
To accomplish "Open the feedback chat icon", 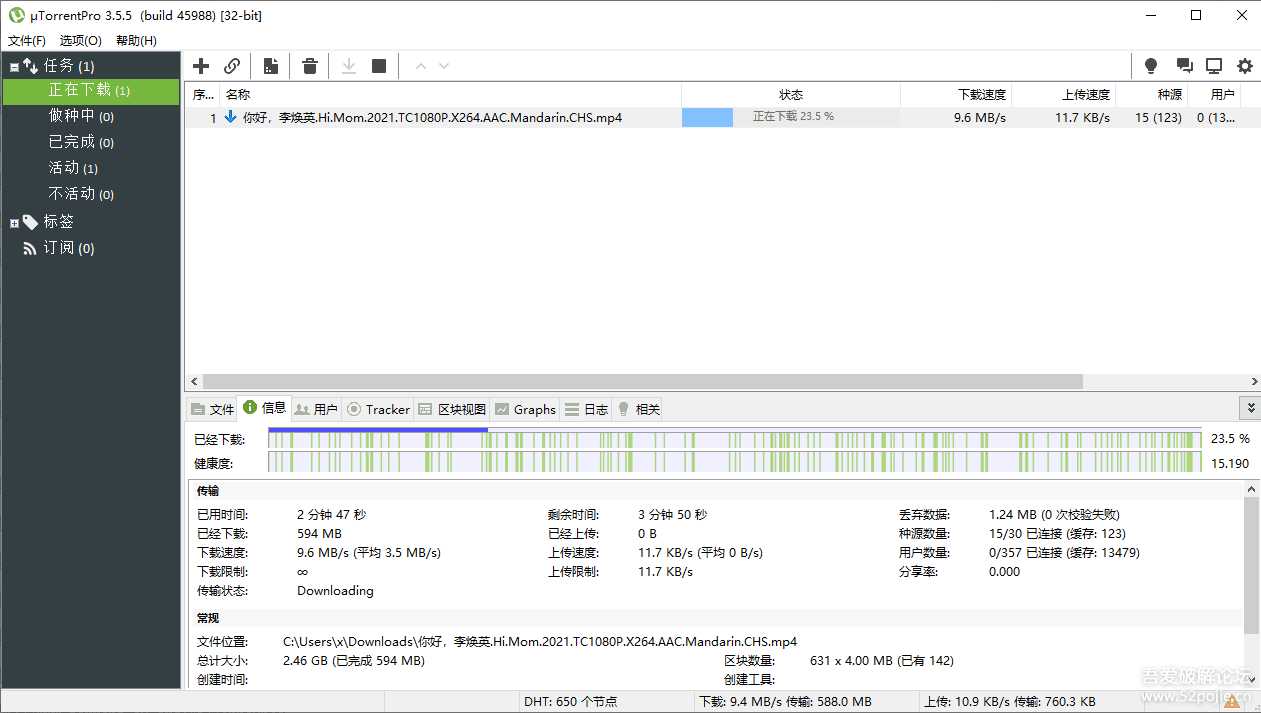I will 1184,66.
